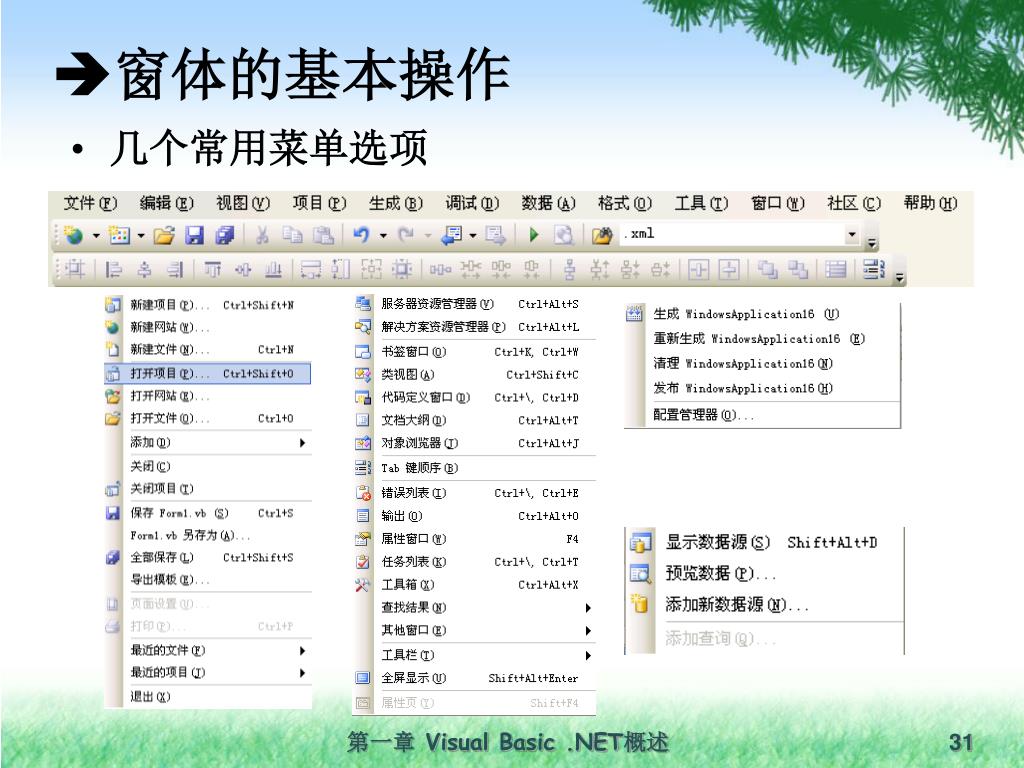Open dropdown arrow beside Navigate Backward icon
Viewport: 1024px width, 768px height.
pyautogui.click(x=473, y=235)
